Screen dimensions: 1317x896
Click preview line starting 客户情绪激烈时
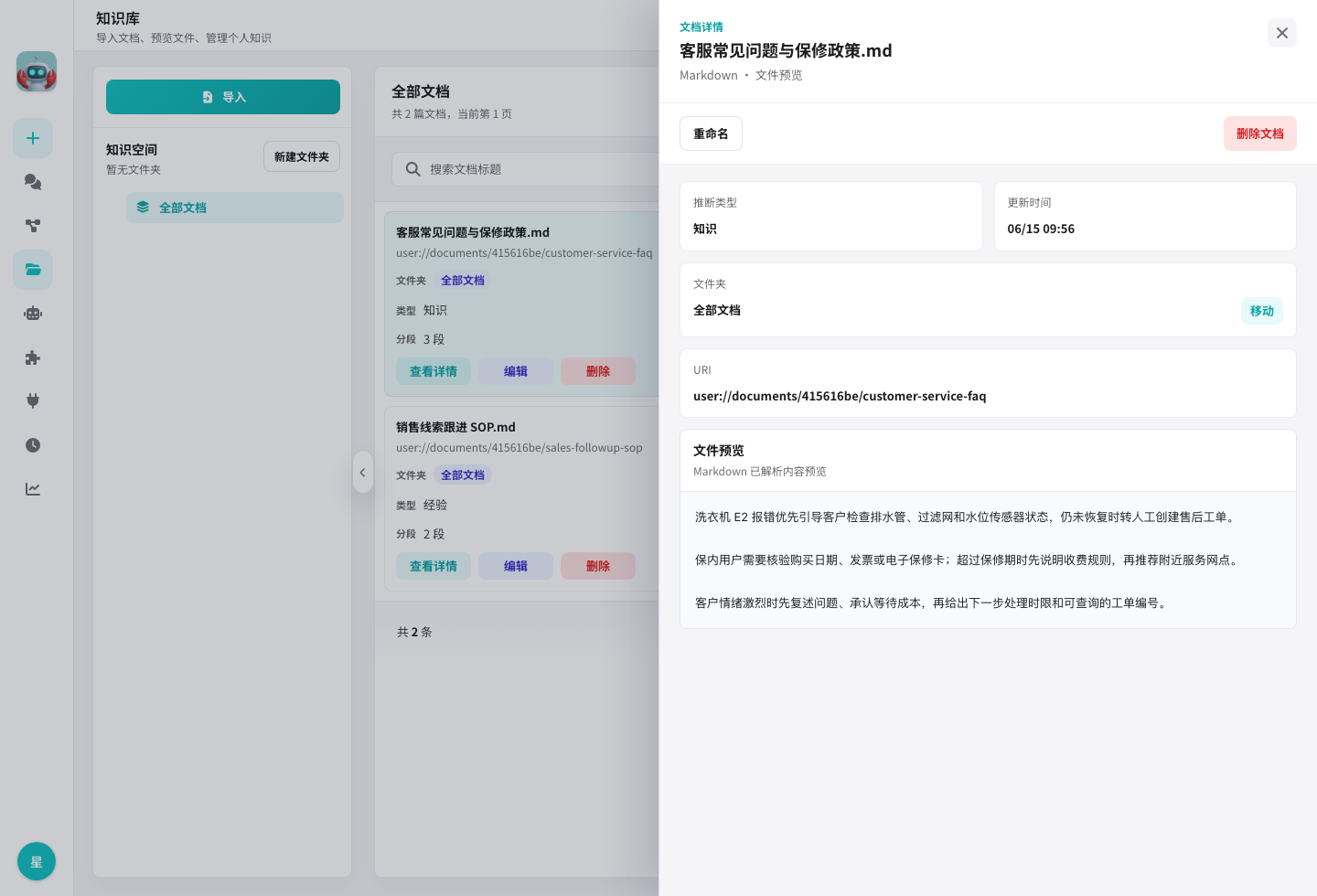(933, 603)
